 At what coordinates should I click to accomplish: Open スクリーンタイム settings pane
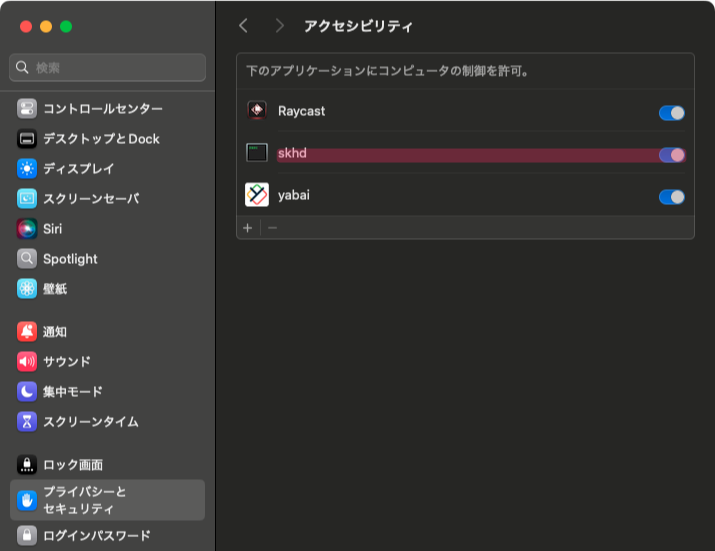(x=107, y=421)
